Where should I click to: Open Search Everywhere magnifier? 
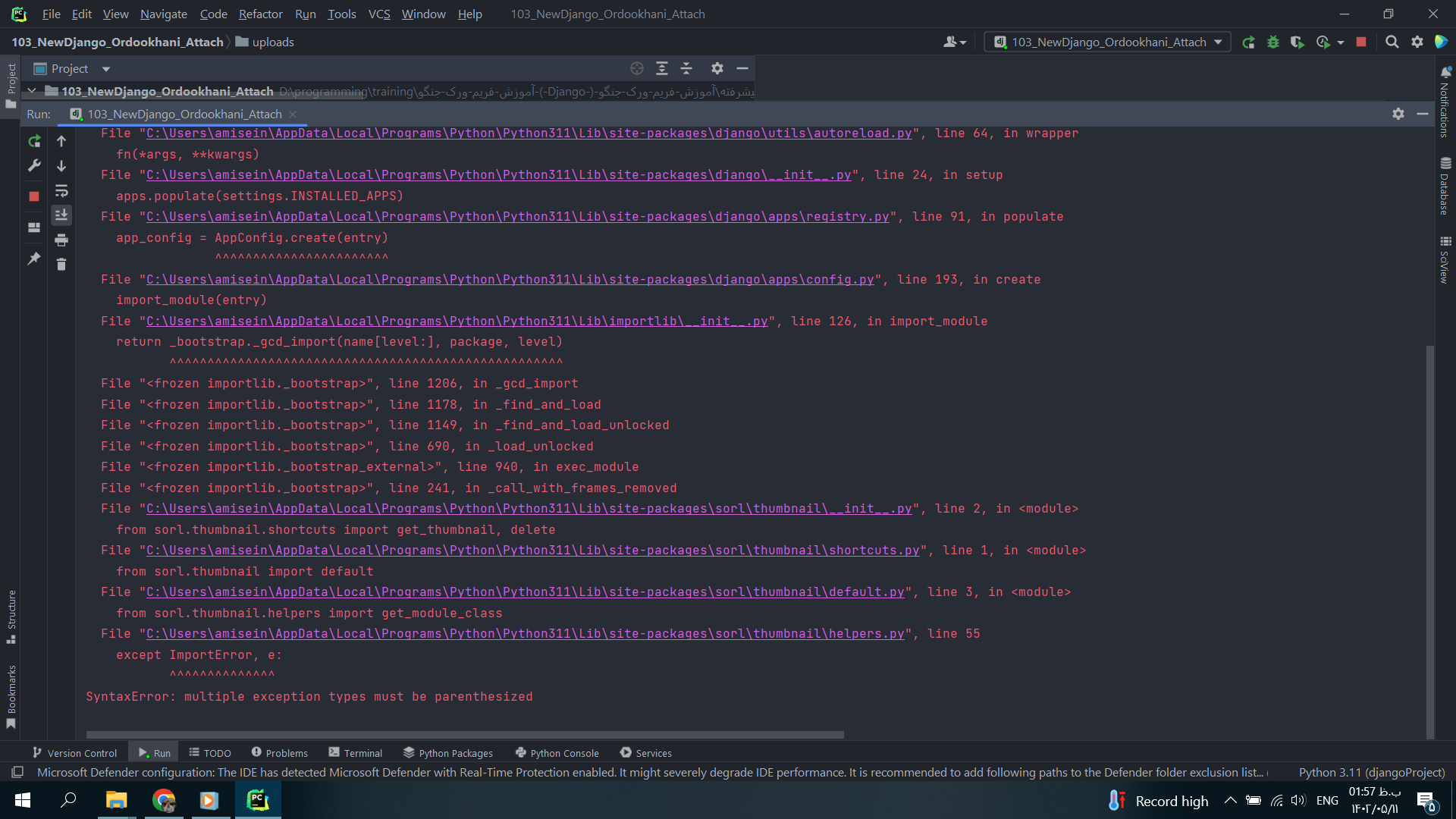coord(1392,42)
